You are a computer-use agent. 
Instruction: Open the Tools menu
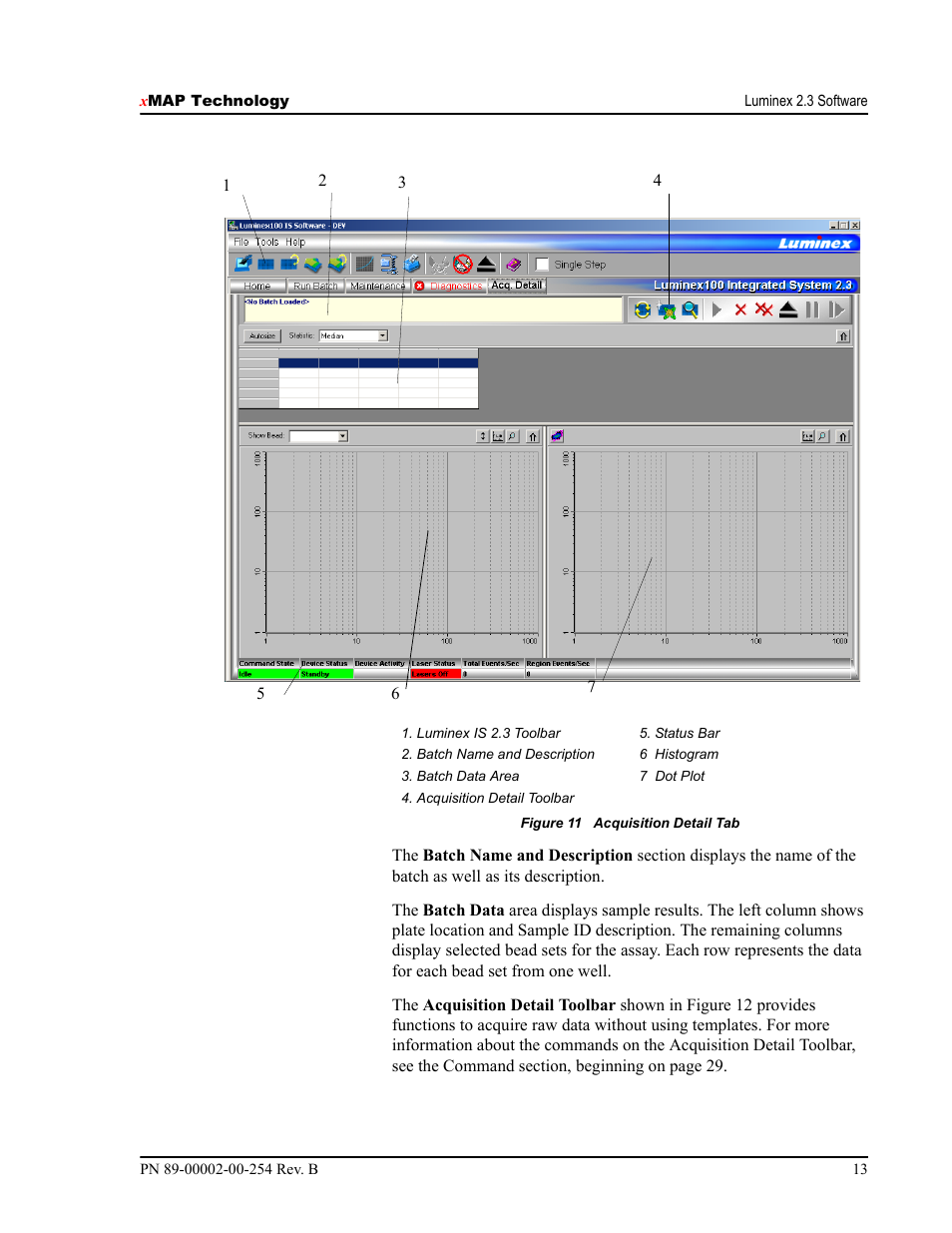pos(267,242)
